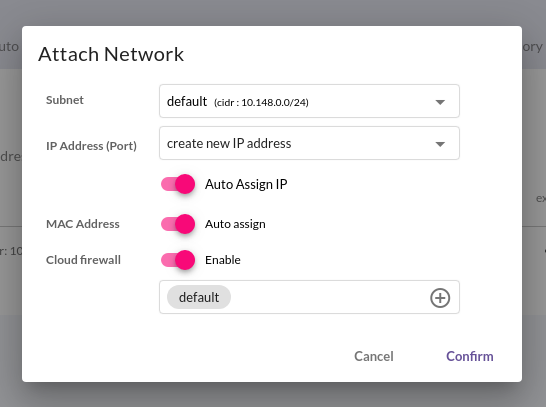The image size is (546, 407).
Task: Click the 'Auto Assign IP' label text
Action: [x=246, y=184]
